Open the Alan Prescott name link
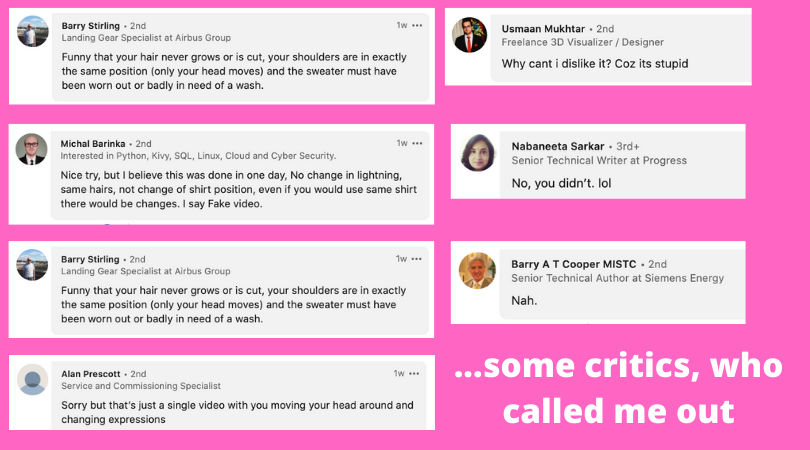The image size is (810, 450). pyautogui.click(x=91, y=374)
